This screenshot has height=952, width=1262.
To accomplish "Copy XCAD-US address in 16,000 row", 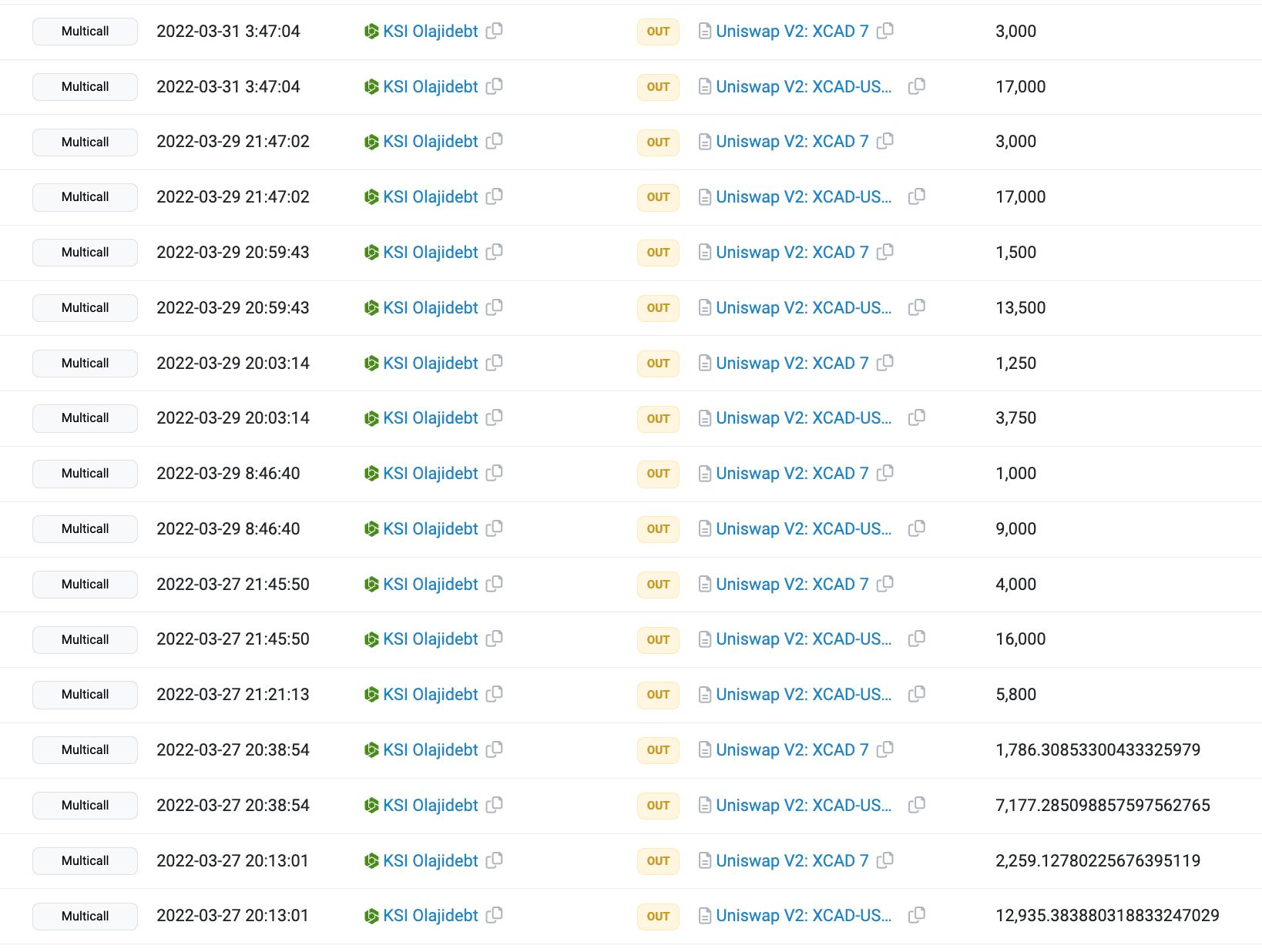I will pyautogui.click(x=917, y=639).
